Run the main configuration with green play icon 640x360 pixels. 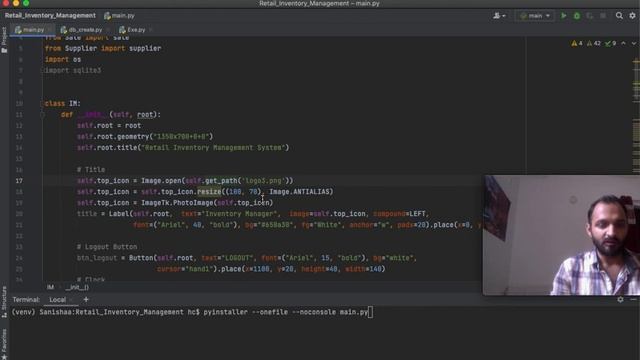point(563,16)
